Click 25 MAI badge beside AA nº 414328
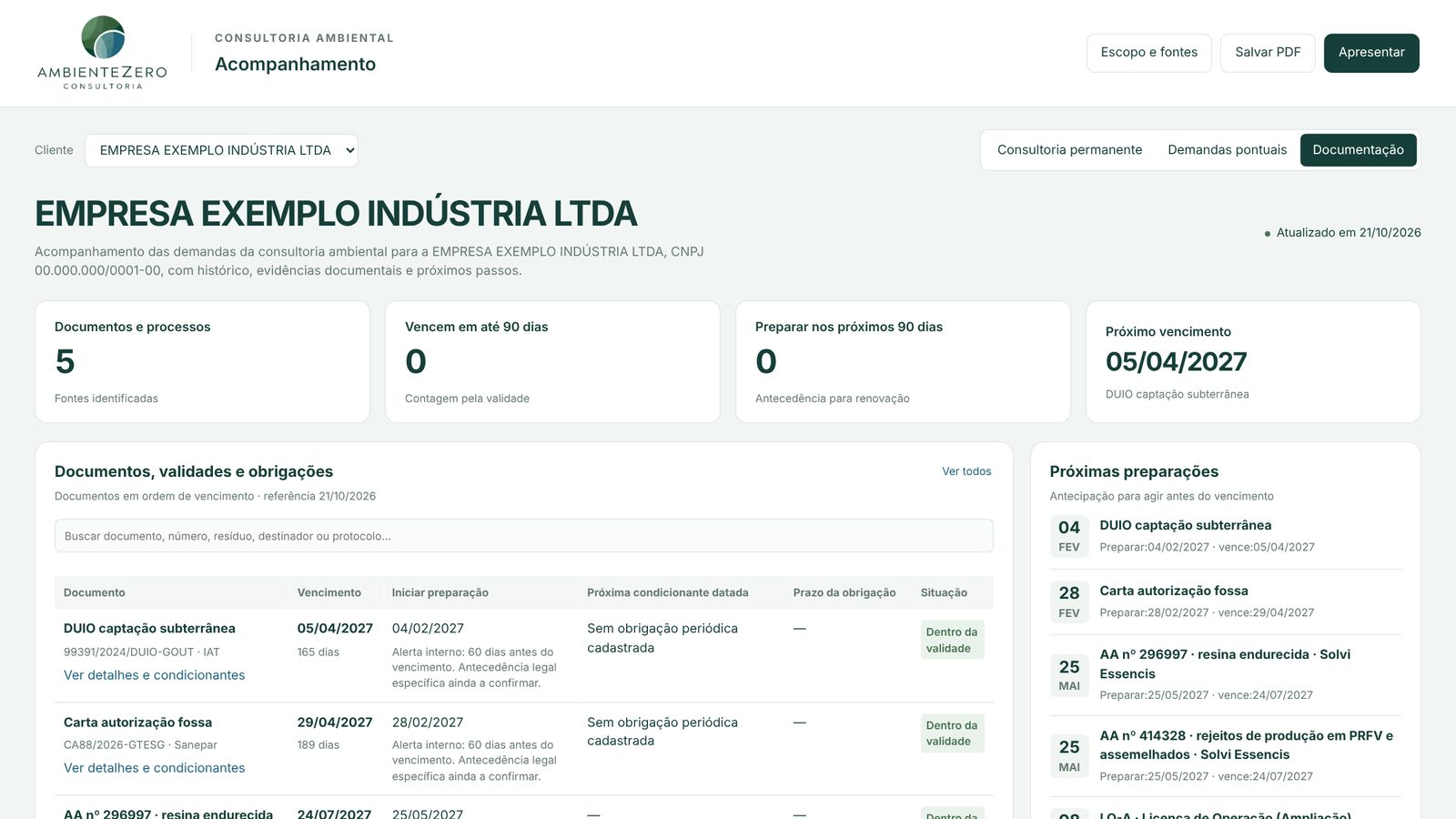The image size is (1456, 819). click(x=1069, y=756)
